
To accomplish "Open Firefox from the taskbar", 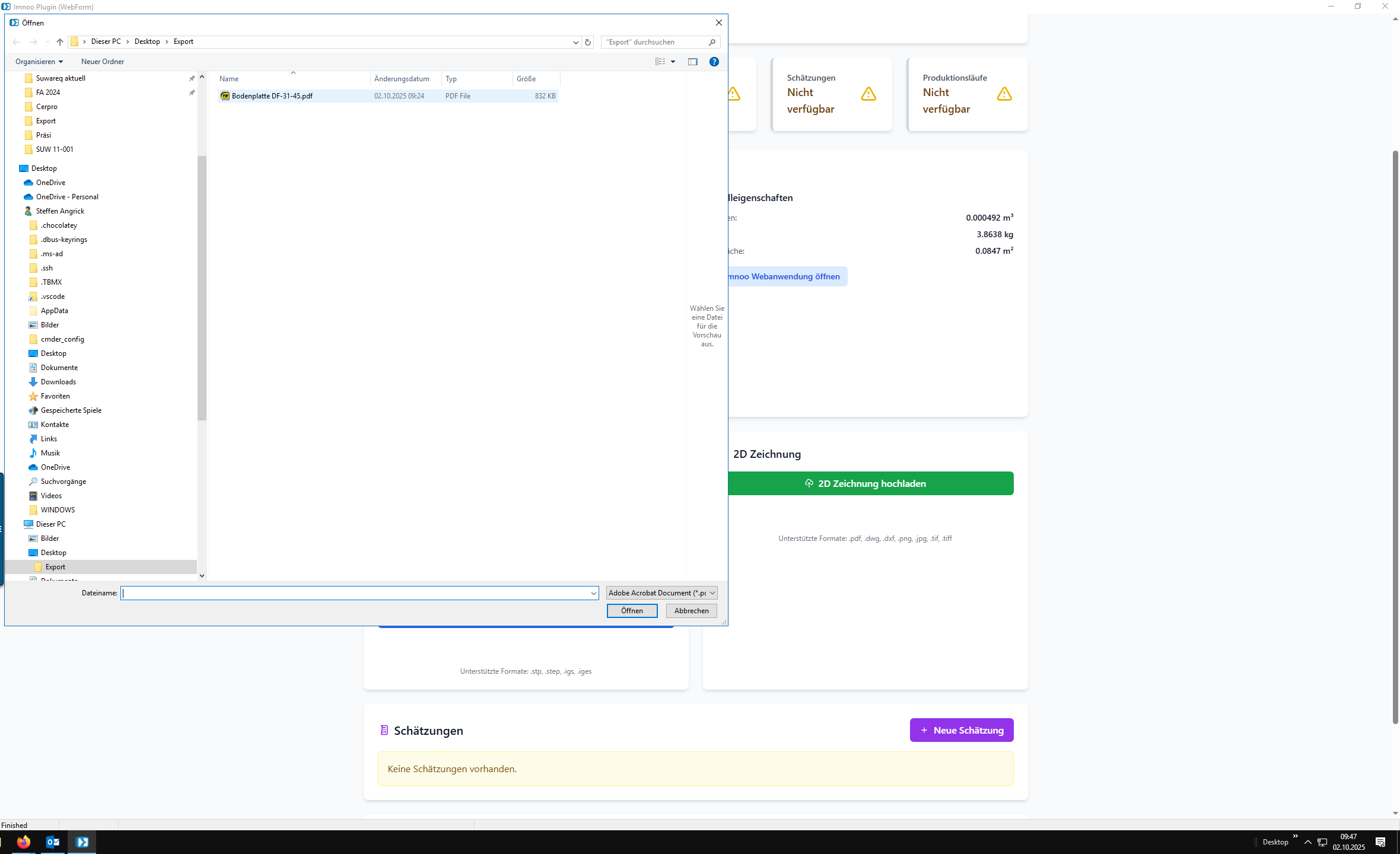I will click(24, 842).
